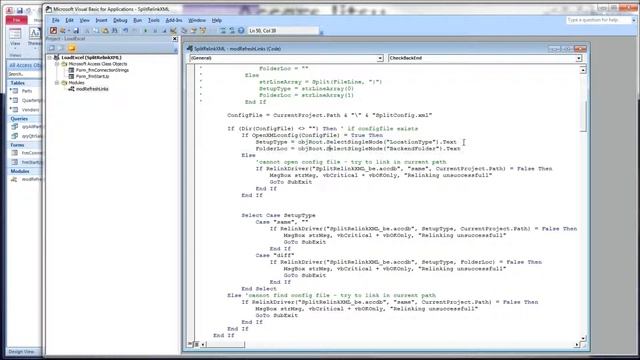Click the code window vertical scrollbar up arrow
640x360 pixels.
pos(583,70)
